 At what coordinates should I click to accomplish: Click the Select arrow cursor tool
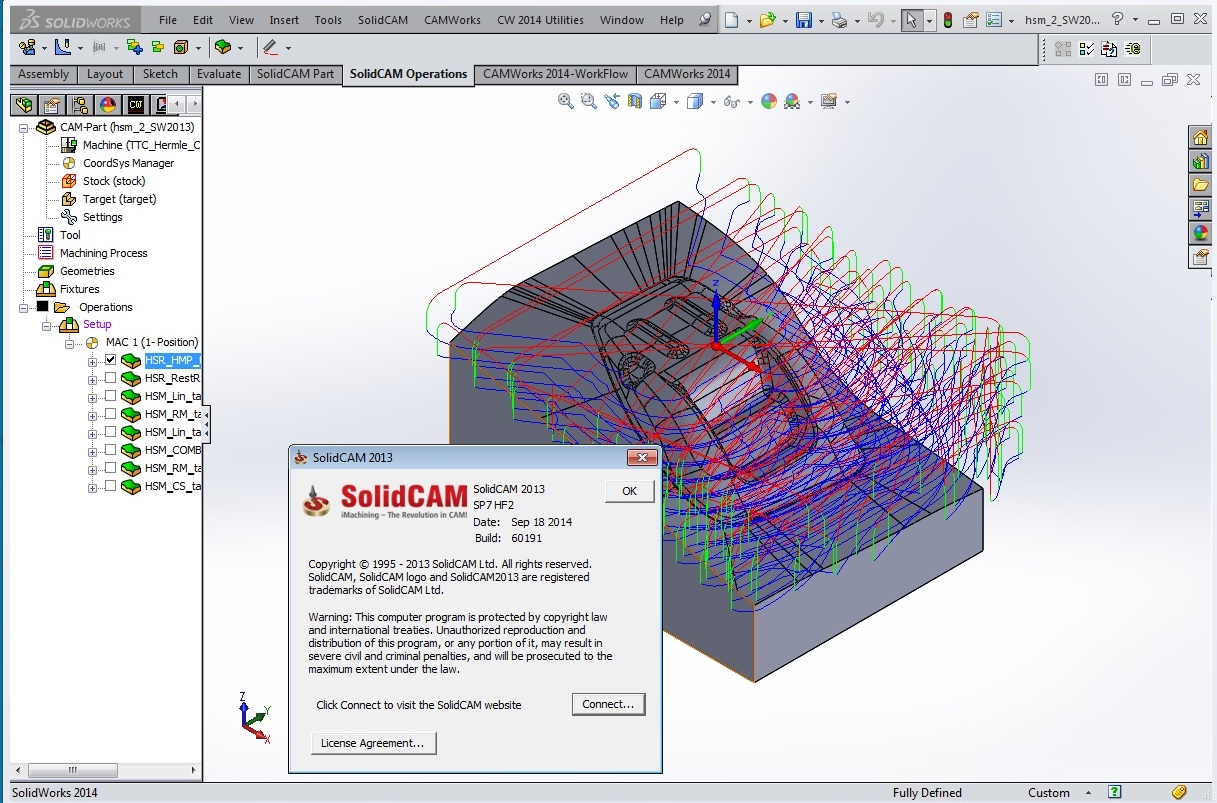pyautogui.click(x=911, y=19)
